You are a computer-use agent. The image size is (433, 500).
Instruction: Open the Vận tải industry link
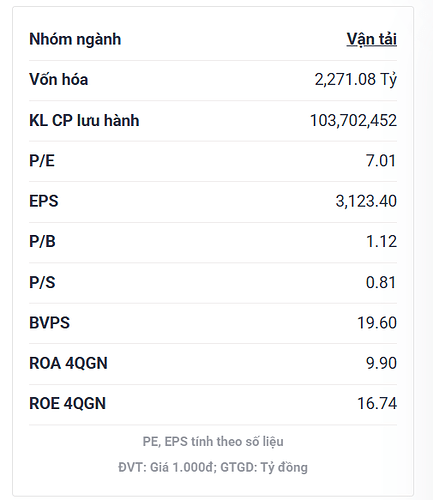[372, 39]
